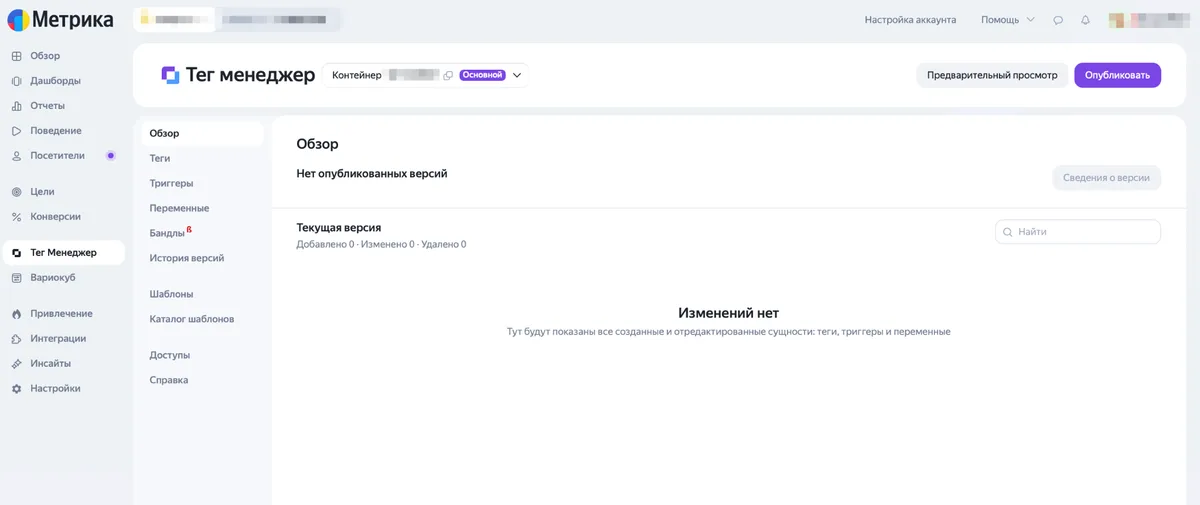Click the Привлечение flame icon

16,314
